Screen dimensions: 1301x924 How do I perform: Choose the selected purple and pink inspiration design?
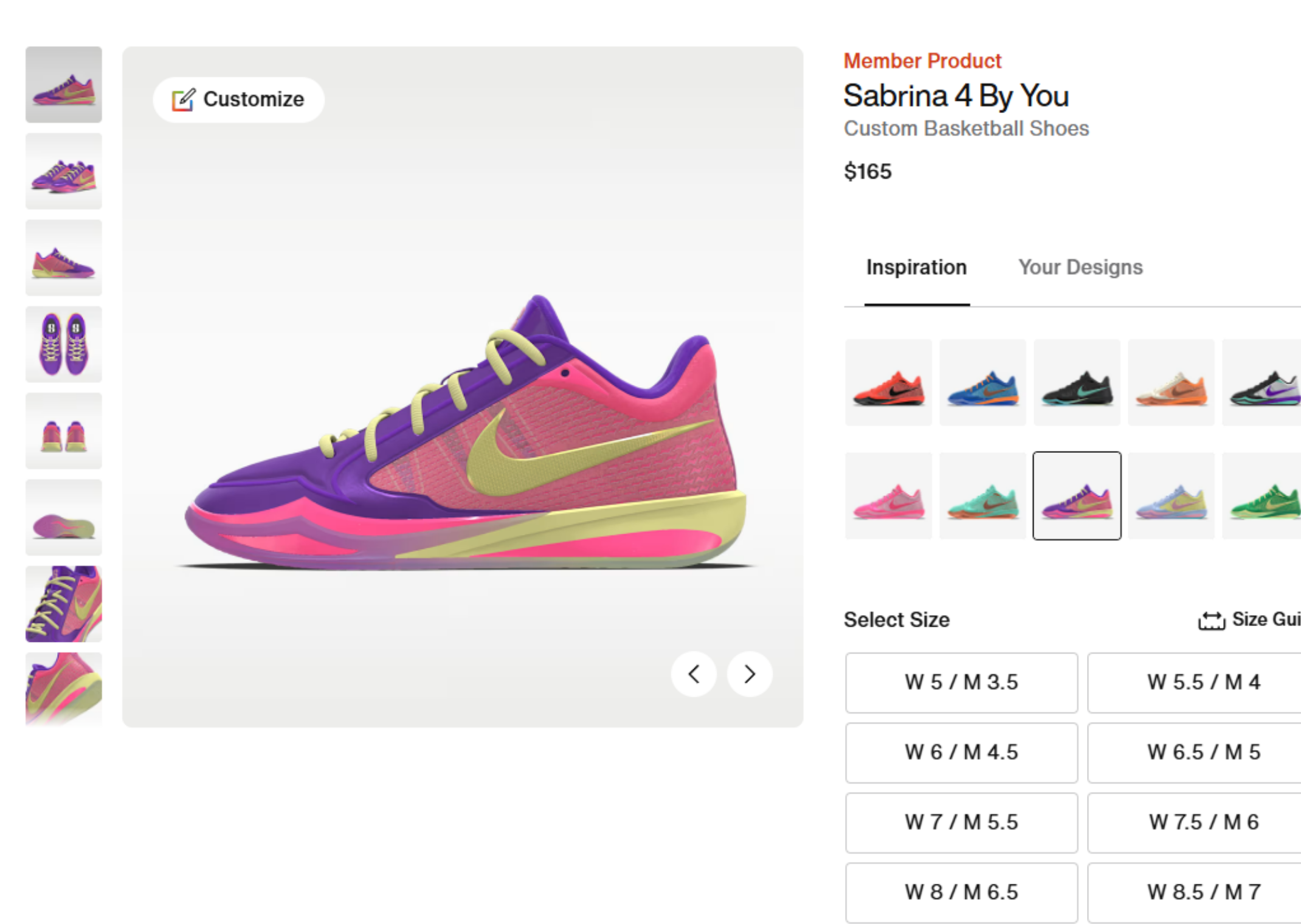[1077, 495]
